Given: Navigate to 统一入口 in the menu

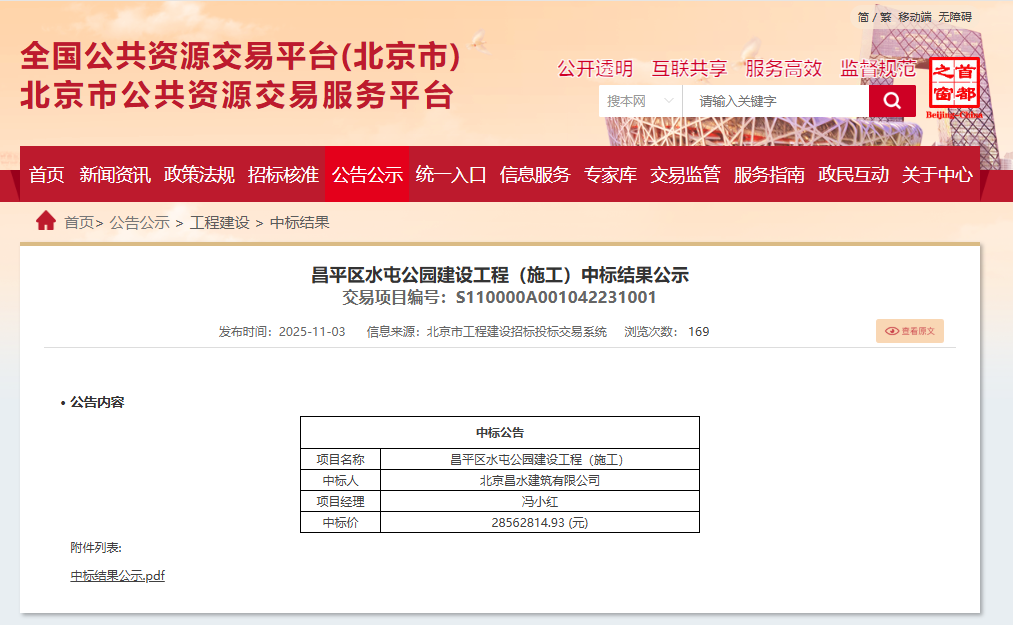Looking at the screenshot, I should [x=451, y=175].
